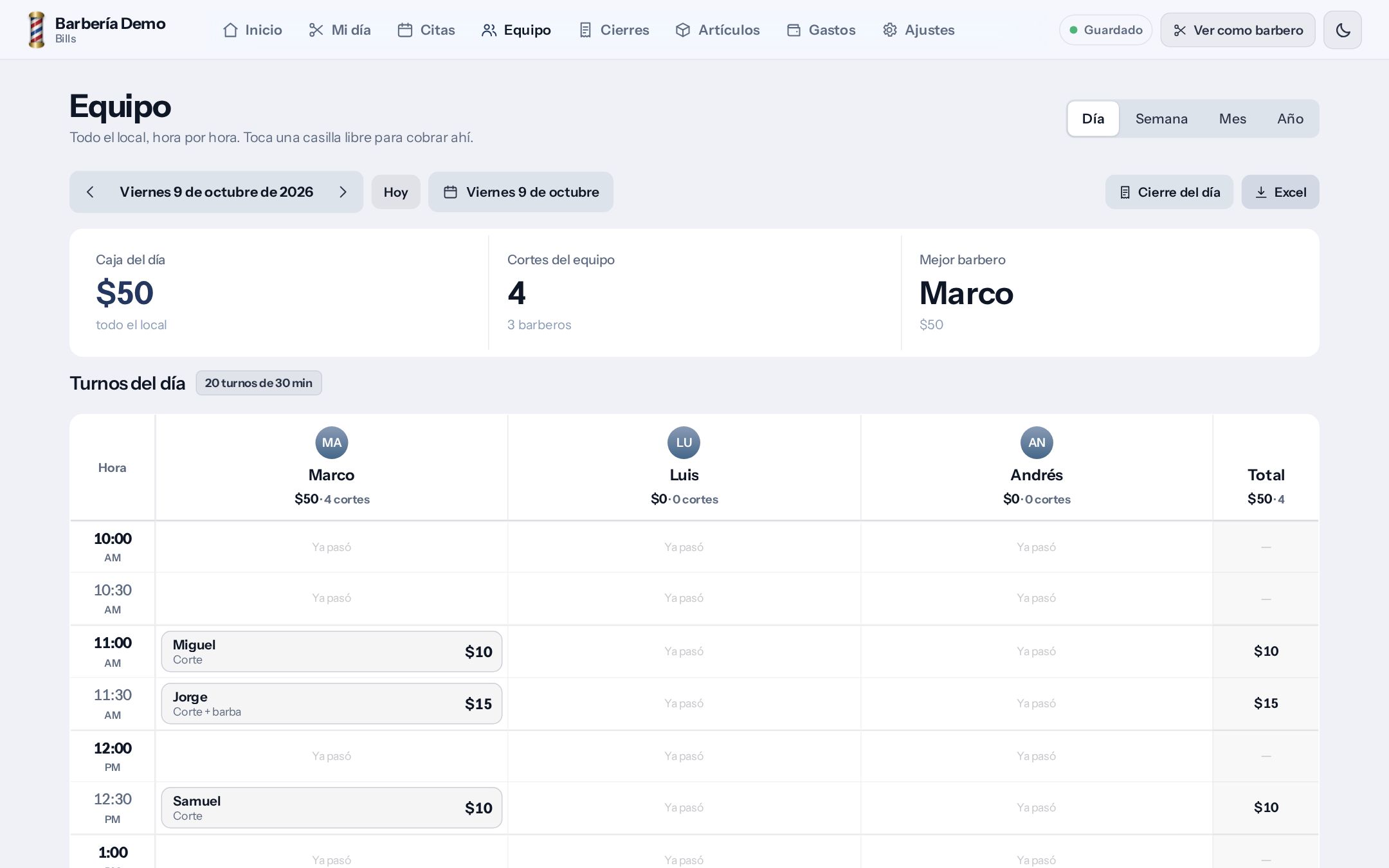Click the house icon beside Inicio
Viewport: 1389px width, 868px height.
coord(230,30)
